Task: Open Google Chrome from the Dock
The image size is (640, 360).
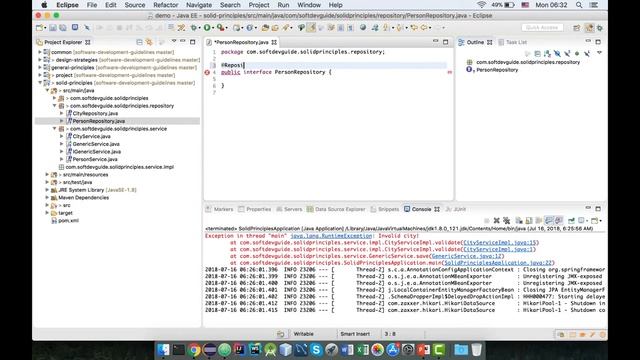Action: [194, 350]
